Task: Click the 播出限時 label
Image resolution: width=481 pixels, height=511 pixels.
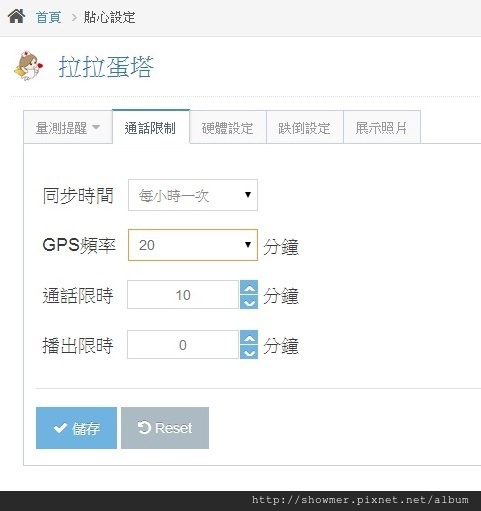Action: (78, 346)
